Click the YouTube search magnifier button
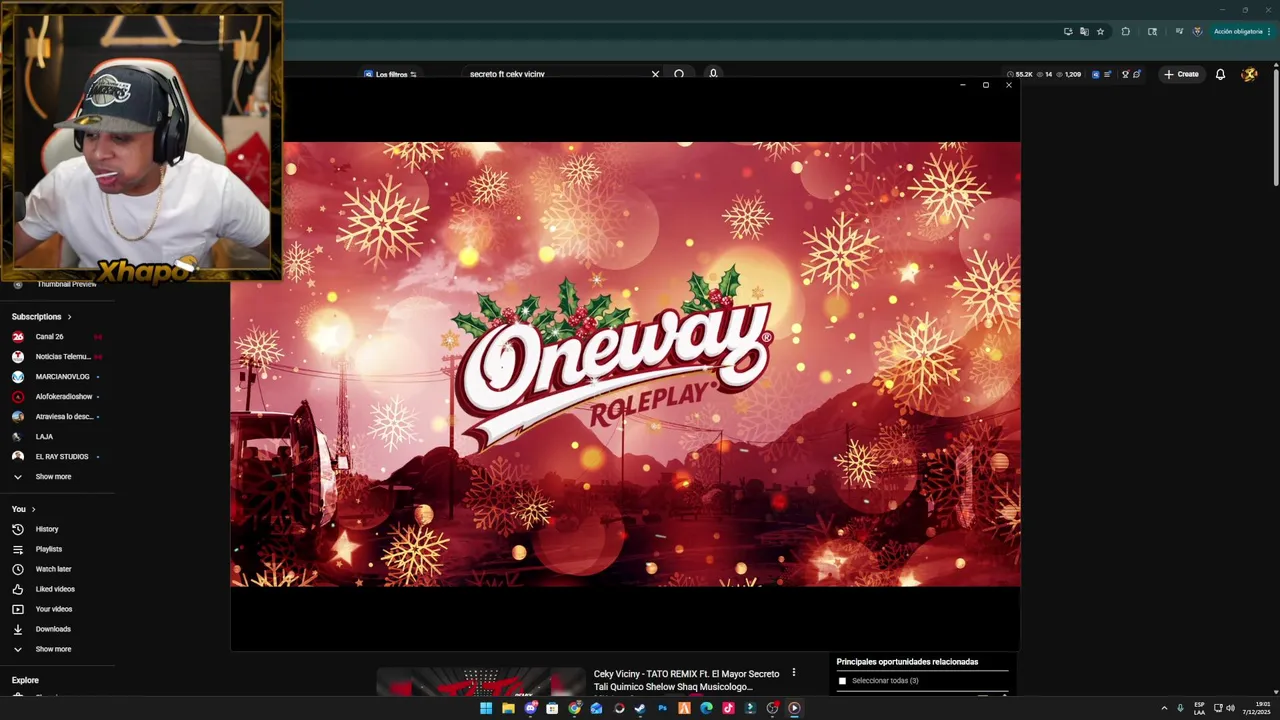 [679, 74]
